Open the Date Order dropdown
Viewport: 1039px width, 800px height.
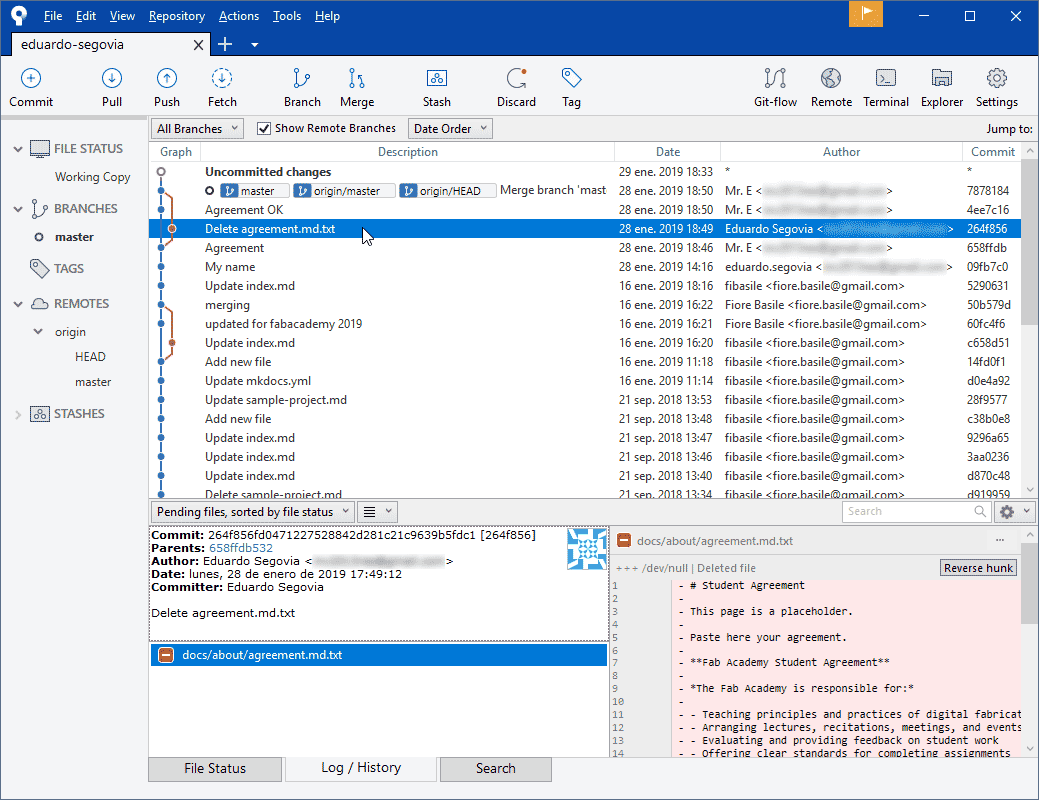[451, 128]
